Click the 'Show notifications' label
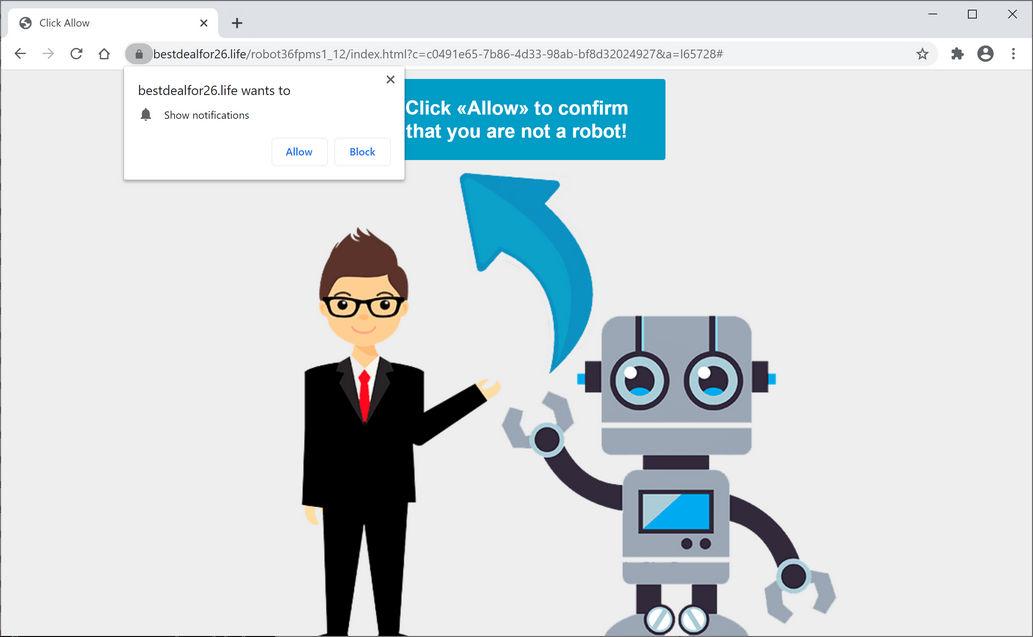 pos(206,115)
